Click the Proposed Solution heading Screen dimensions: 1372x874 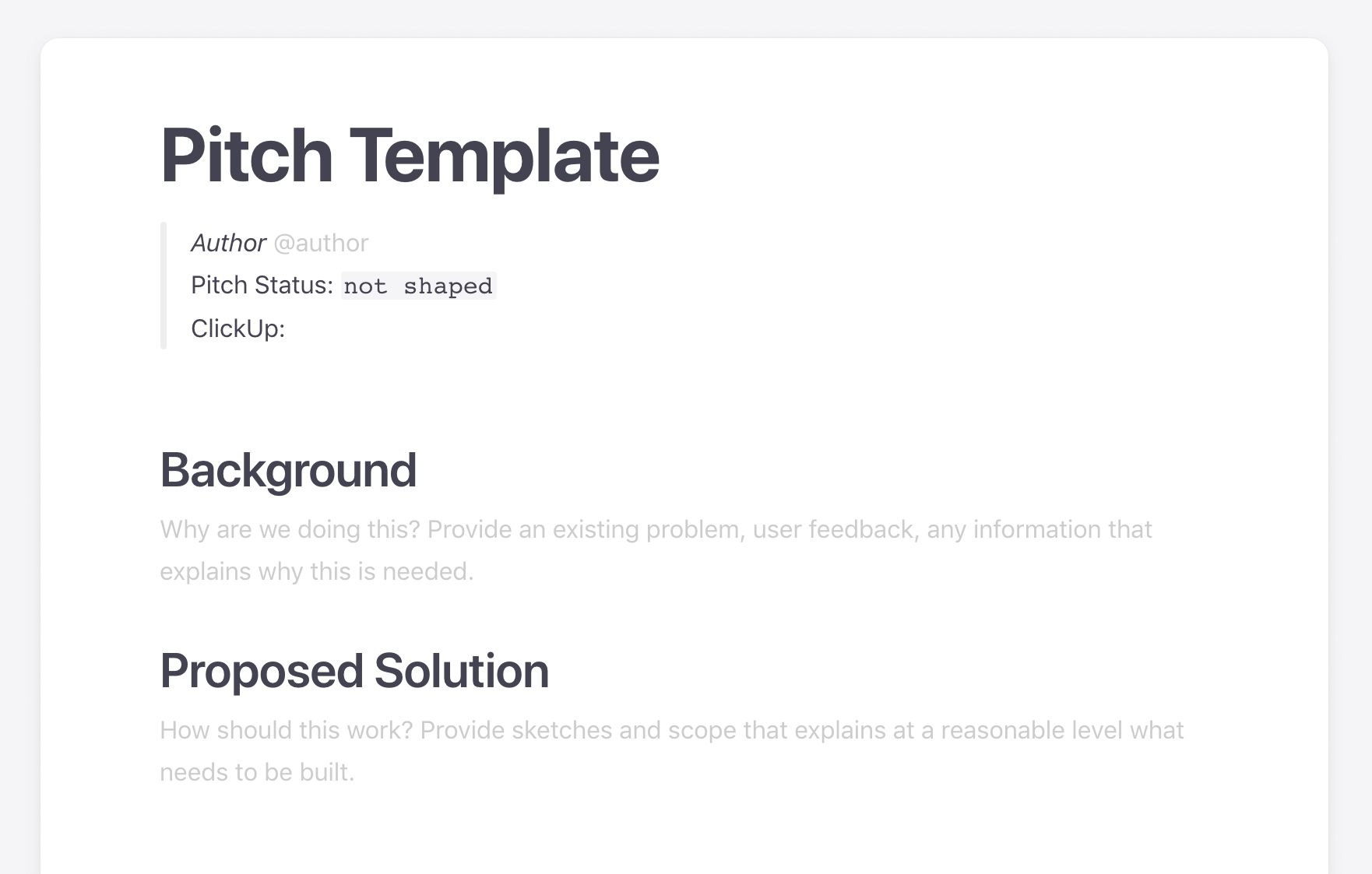(x=354, y=671)
